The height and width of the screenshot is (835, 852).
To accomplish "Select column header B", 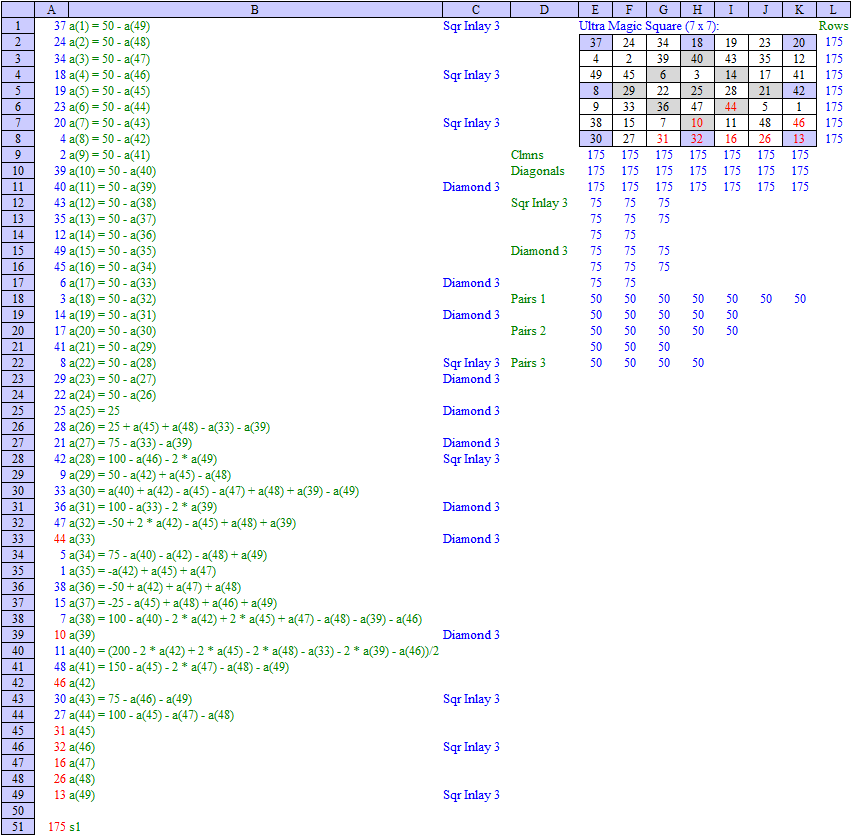I will [x=255, y=9].
